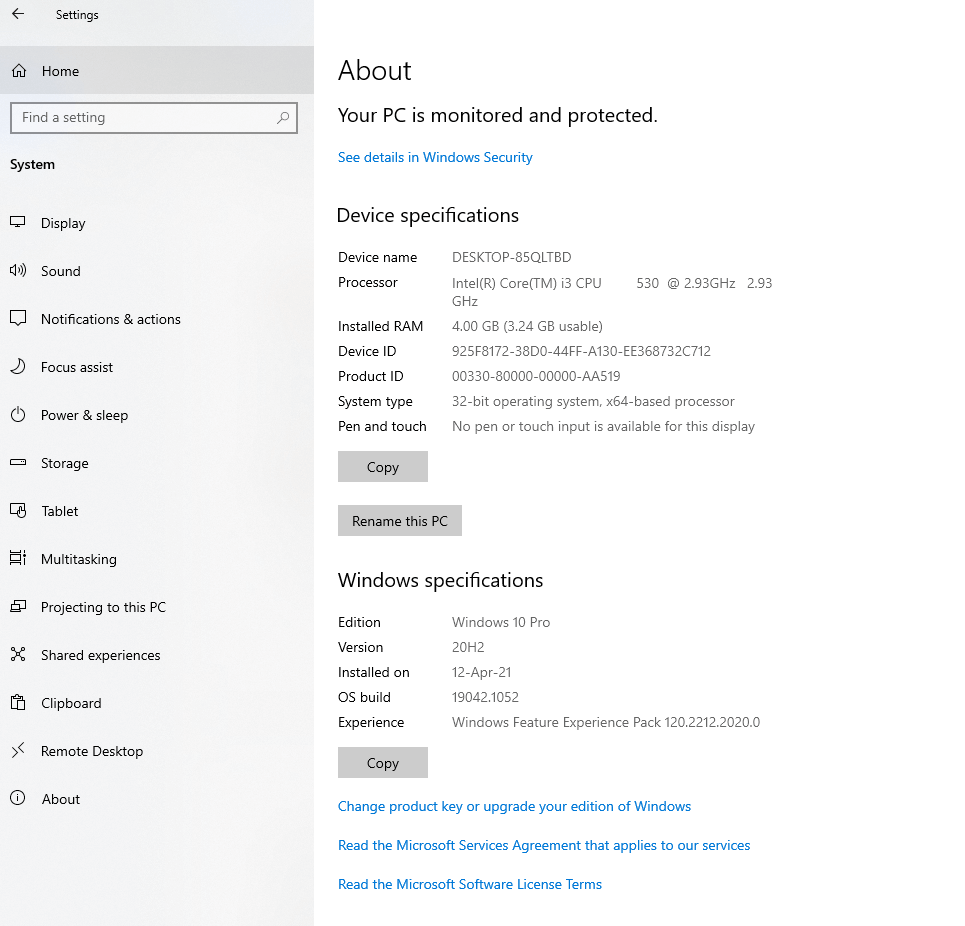
Task: Read the Microsoft Software License Terms
Action: click(x=469, y=884)
